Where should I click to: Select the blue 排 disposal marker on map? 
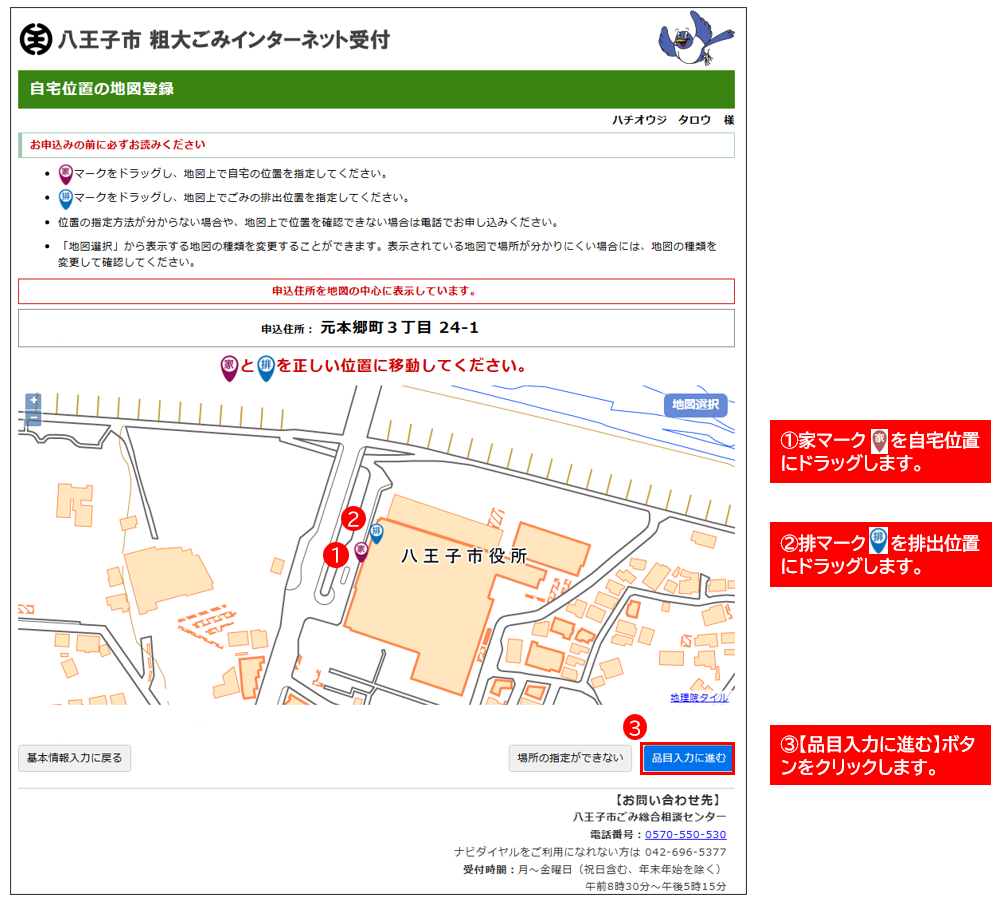(377, 532)
